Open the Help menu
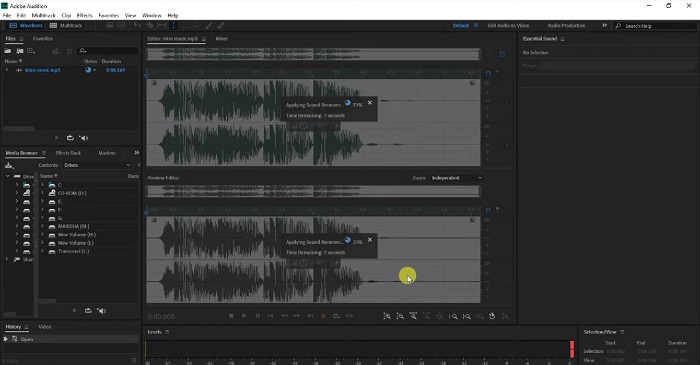The width and height of the screenshot is (700, 365). pos(173,15)
